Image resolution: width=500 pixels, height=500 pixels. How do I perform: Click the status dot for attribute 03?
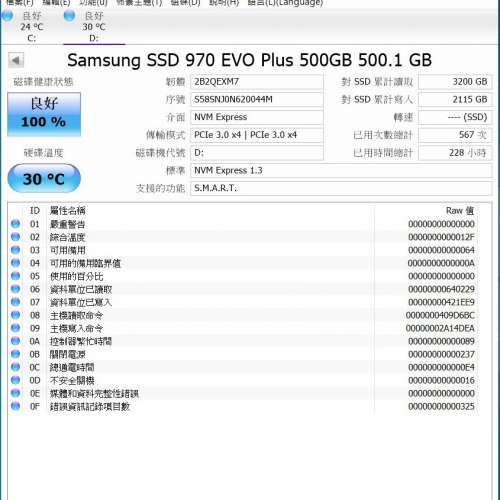point(15,250)
